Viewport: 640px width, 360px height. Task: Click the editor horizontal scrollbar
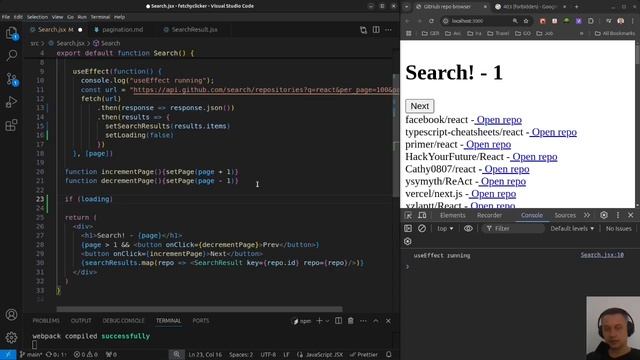199,309
